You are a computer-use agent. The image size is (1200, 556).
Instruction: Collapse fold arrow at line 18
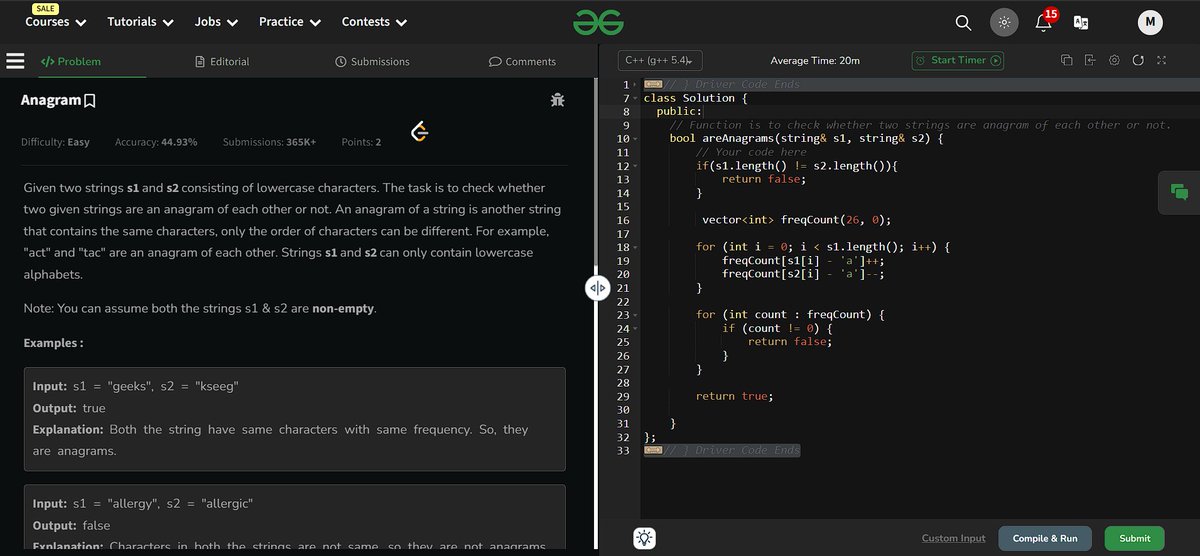637,247
